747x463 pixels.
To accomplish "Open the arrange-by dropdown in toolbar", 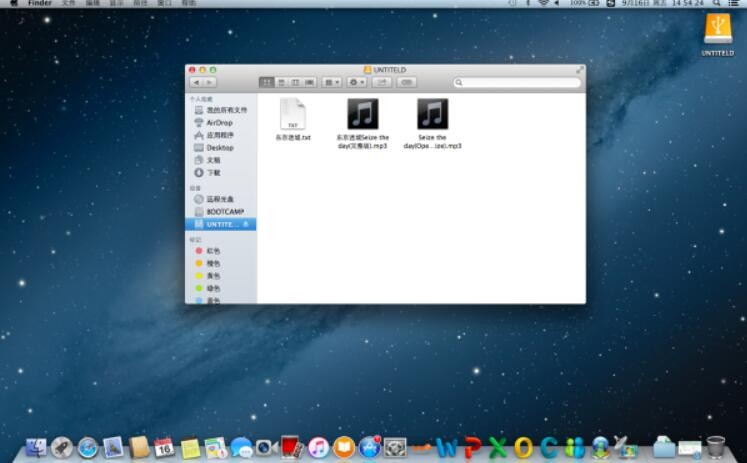I will coord(331,82).
